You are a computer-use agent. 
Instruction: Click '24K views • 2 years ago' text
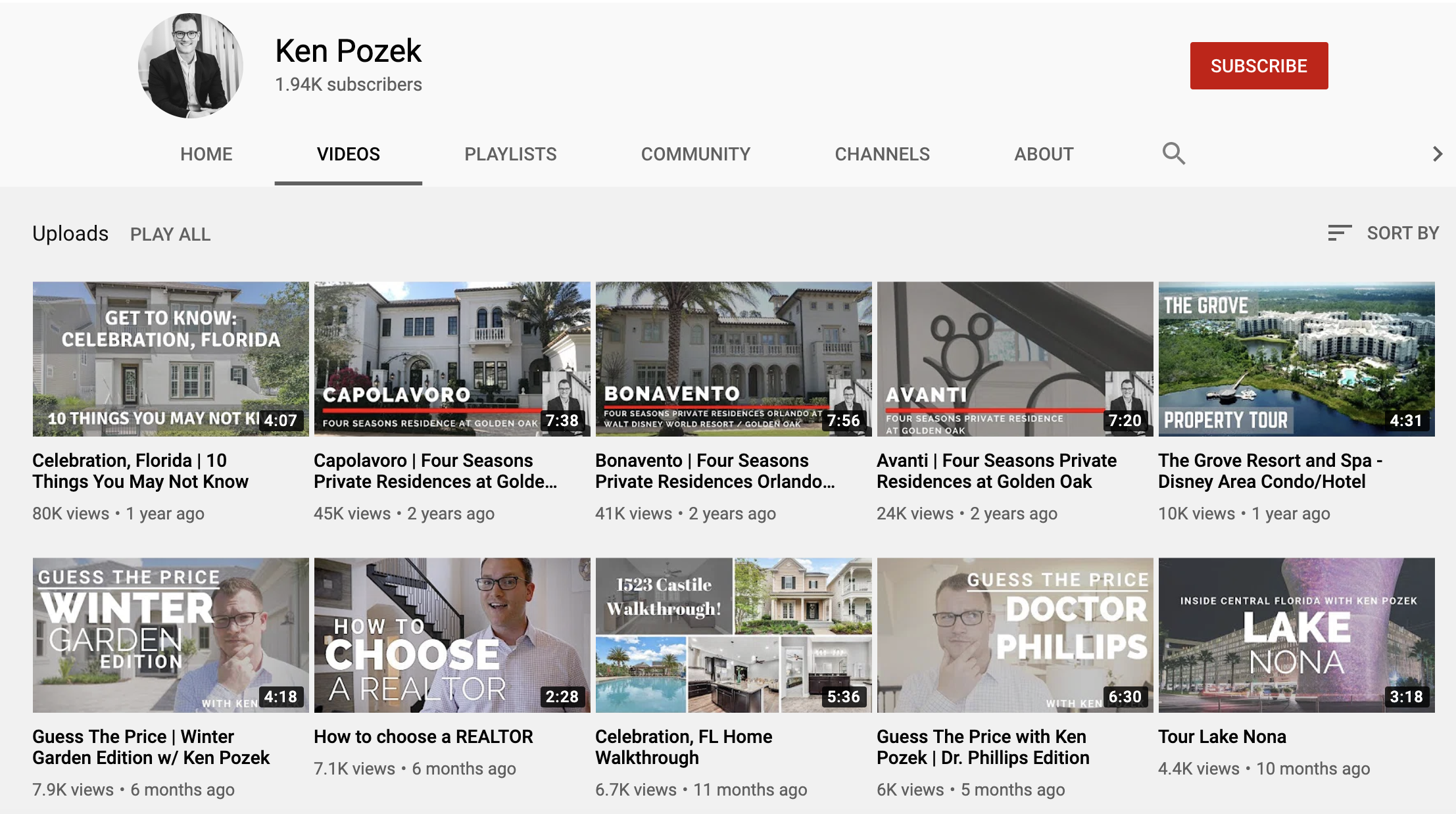(967, 514)
